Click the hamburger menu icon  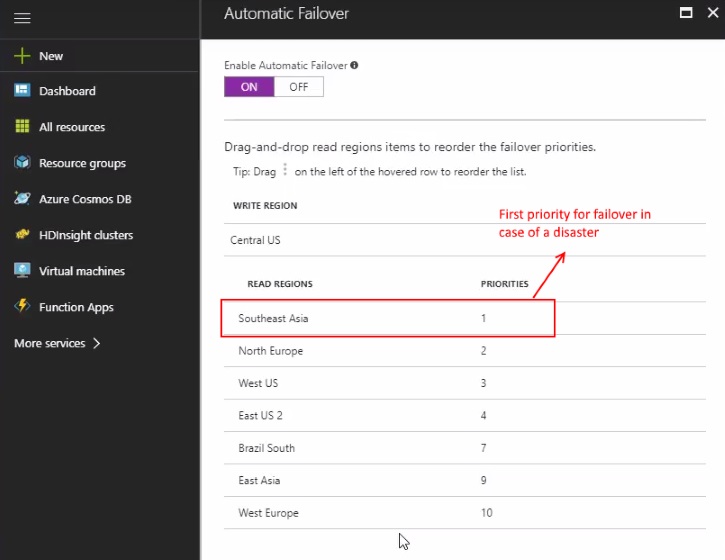[22, 19]
